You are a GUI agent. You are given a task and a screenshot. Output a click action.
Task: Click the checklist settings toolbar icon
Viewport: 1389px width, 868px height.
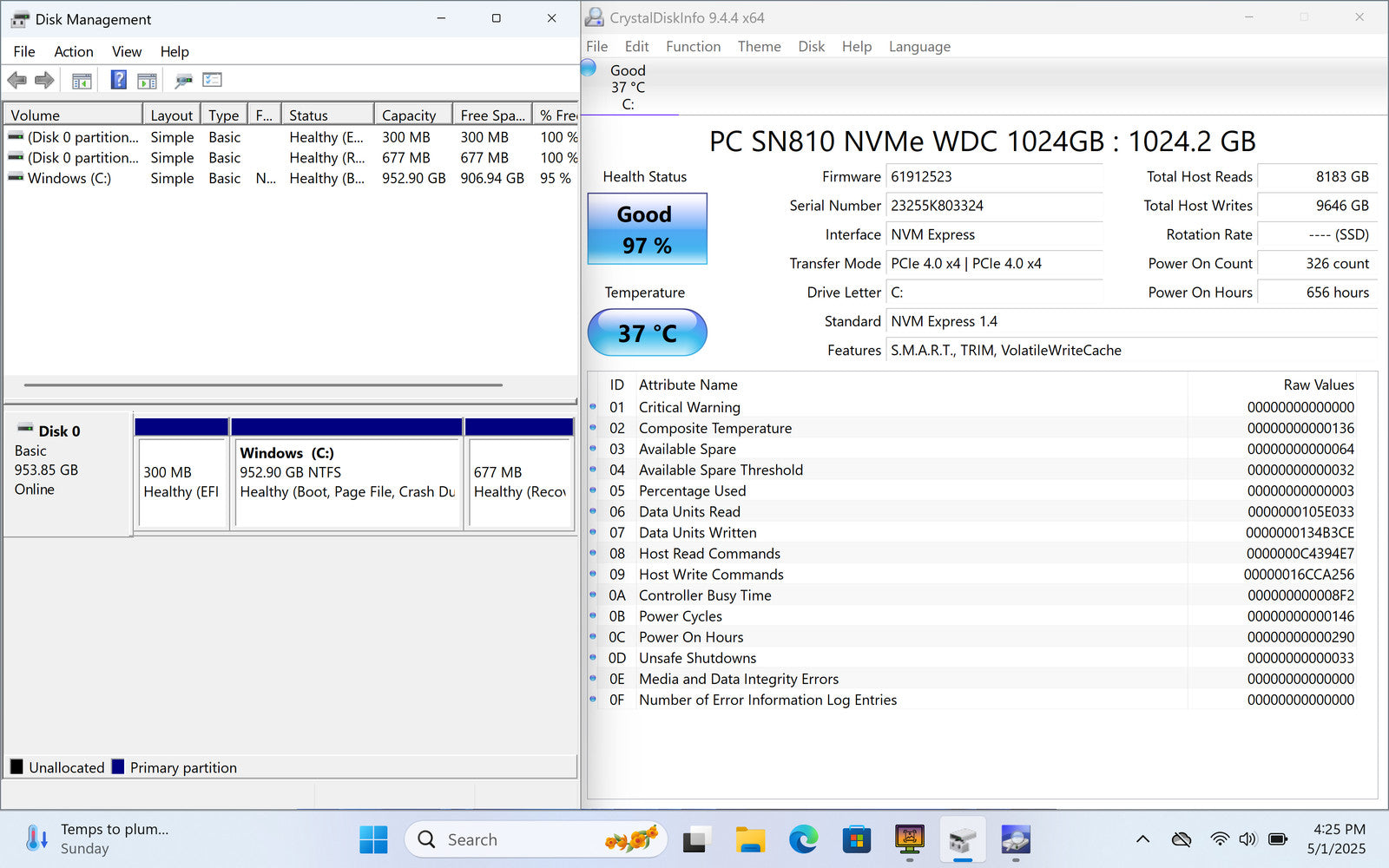point(213,80)
